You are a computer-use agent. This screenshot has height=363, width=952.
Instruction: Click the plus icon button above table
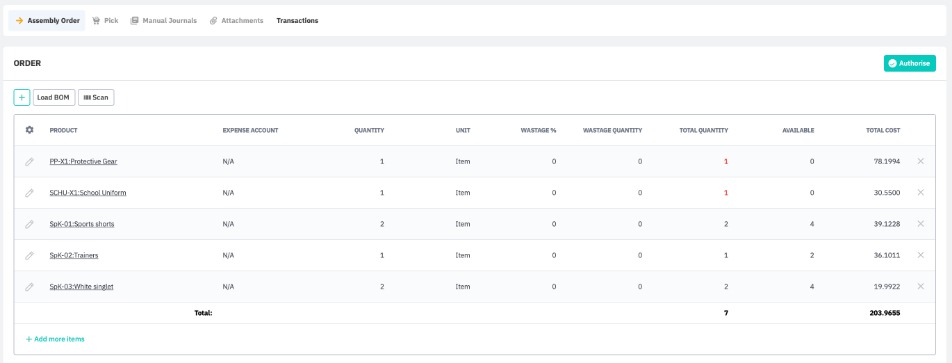click(22, 97)
